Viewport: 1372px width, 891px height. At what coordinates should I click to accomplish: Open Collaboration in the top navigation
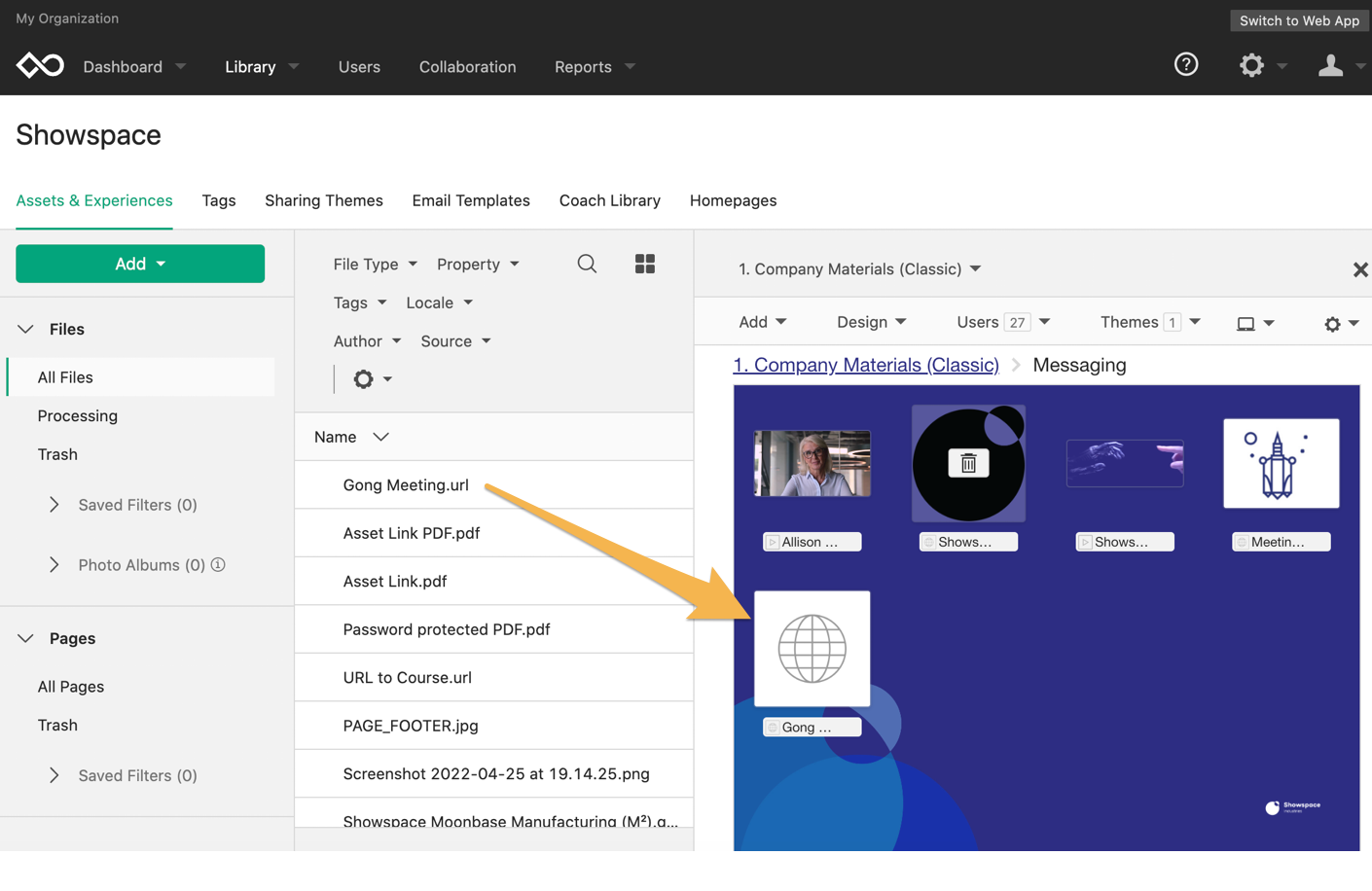click(467, 66)
